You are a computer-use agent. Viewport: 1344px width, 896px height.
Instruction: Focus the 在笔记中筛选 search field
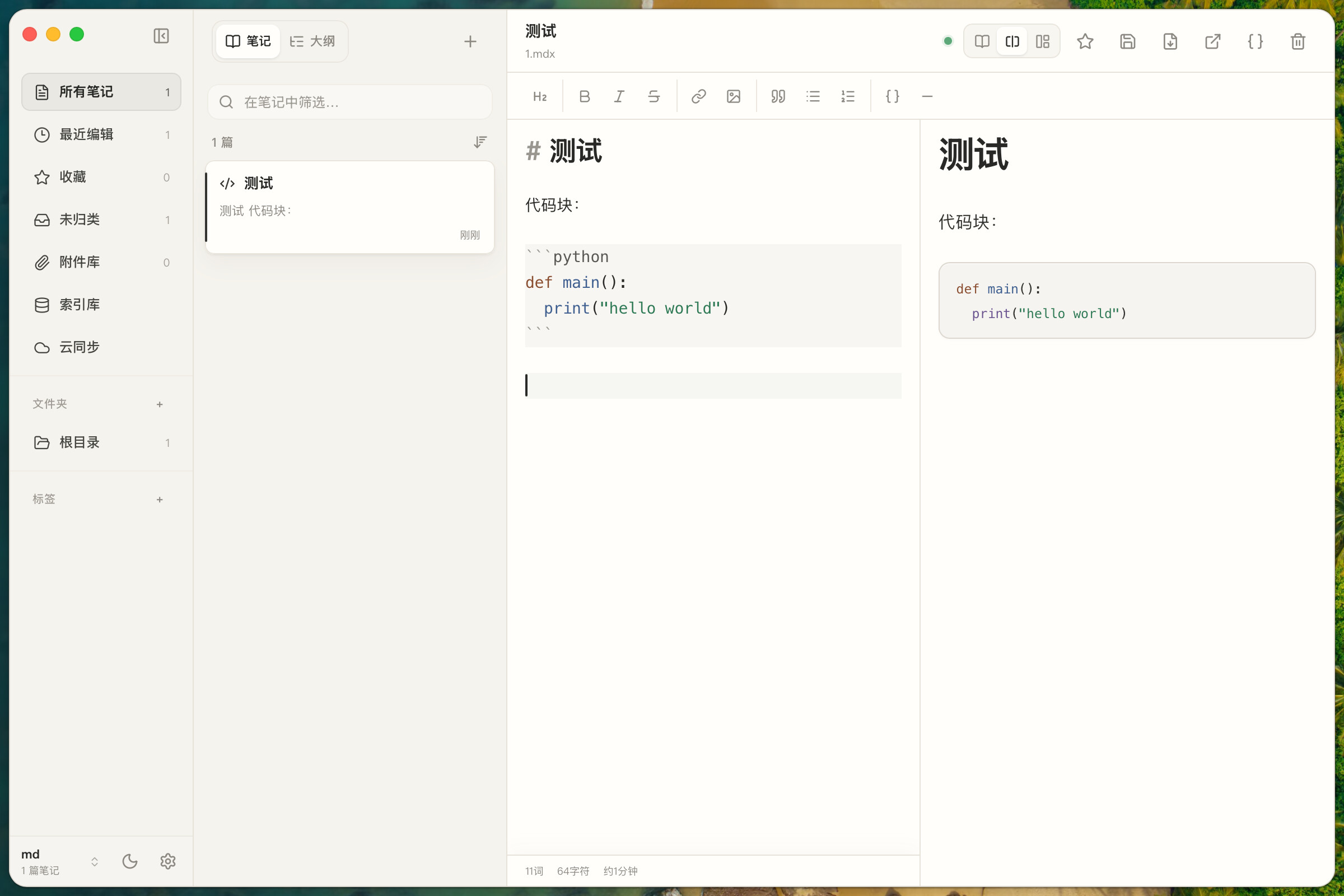point(349,102)
